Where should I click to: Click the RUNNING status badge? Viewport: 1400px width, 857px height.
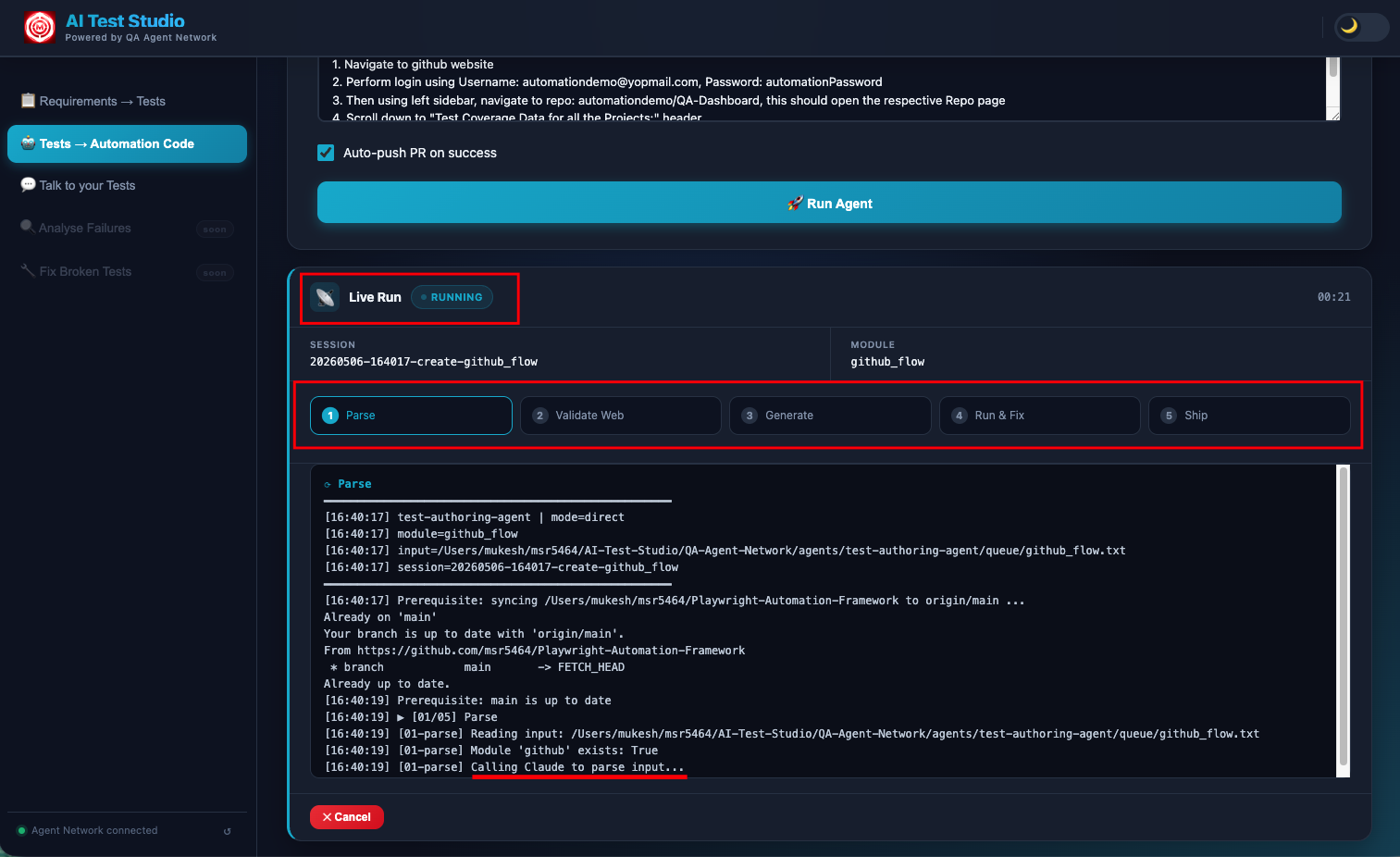(x=452, y=297)
